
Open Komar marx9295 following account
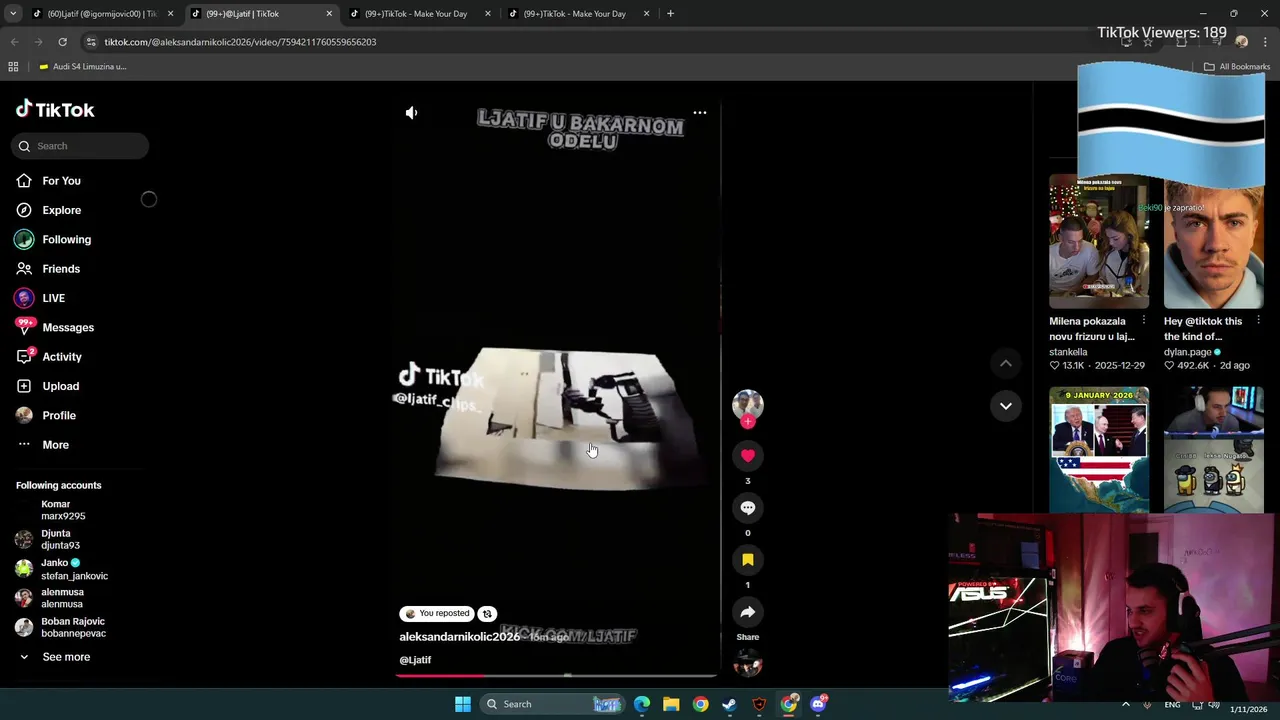[63, 510]
